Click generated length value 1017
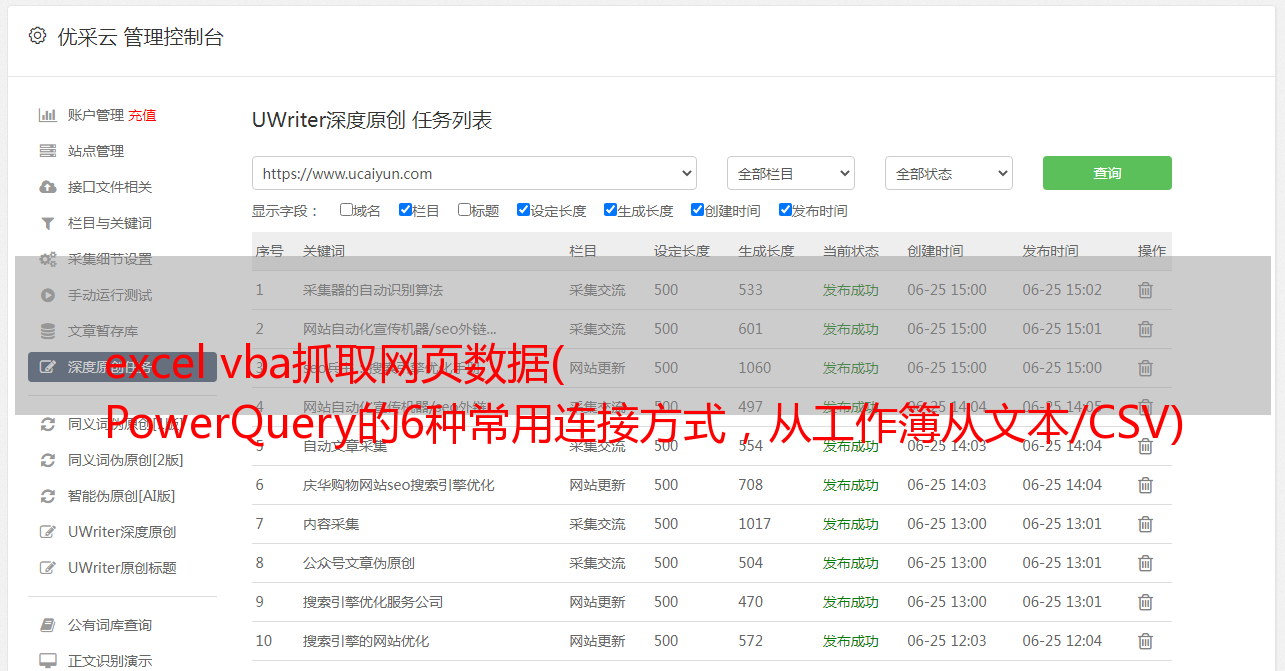The image size is (1285, 671). click(x=755, y=524)
